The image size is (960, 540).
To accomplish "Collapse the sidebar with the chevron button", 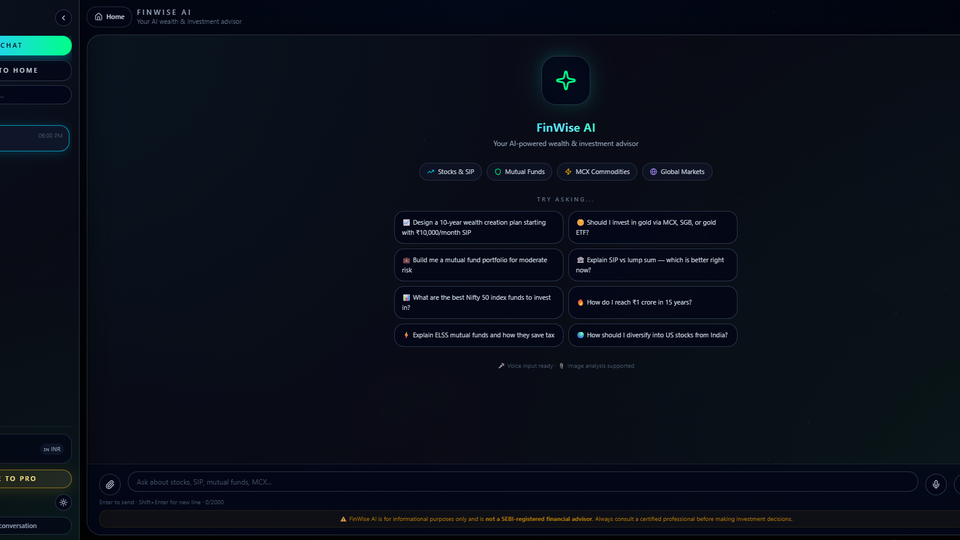I will point(63,17).
